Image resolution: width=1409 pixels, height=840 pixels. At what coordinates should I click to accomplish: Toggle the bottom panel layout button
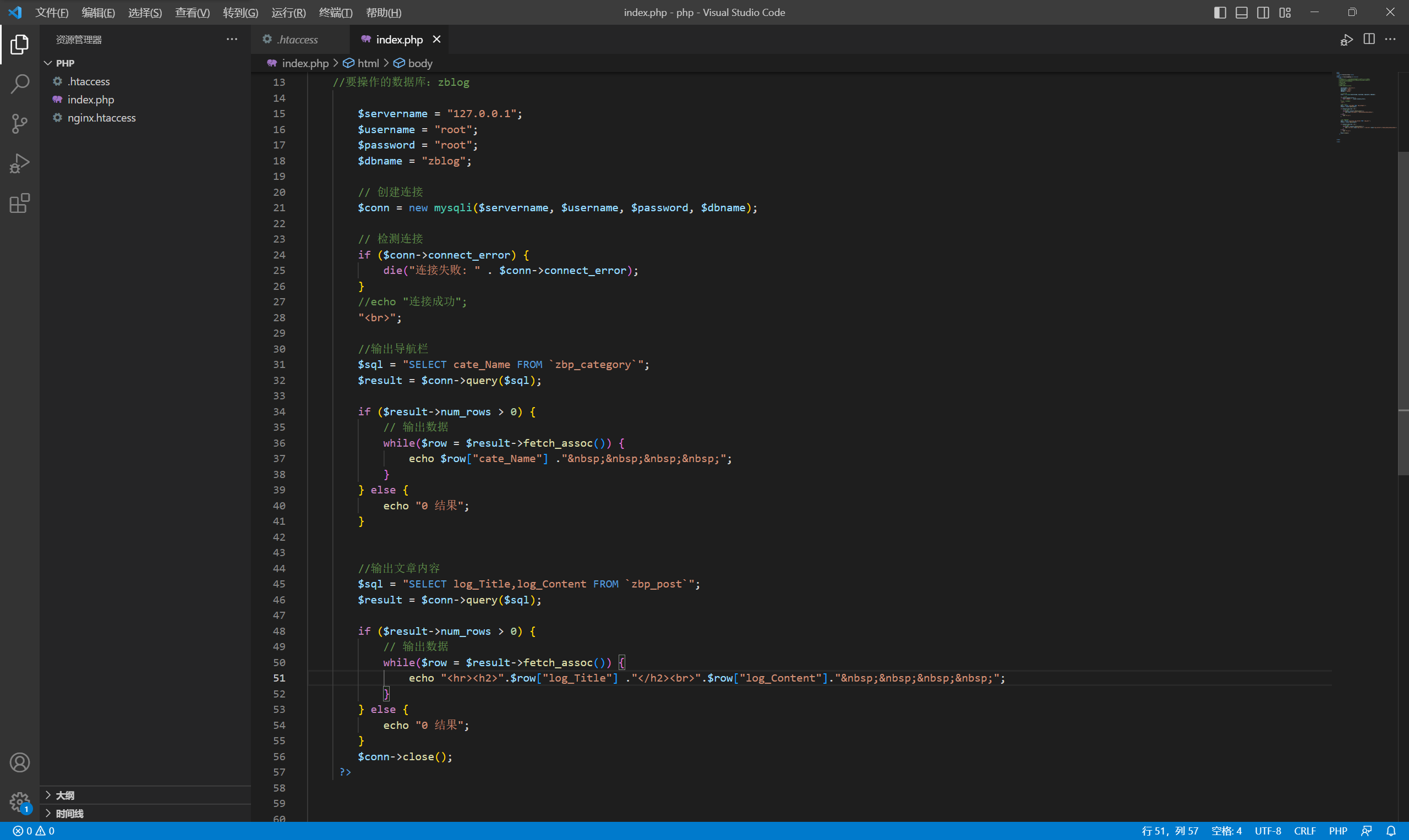[x=1241, y=13]
